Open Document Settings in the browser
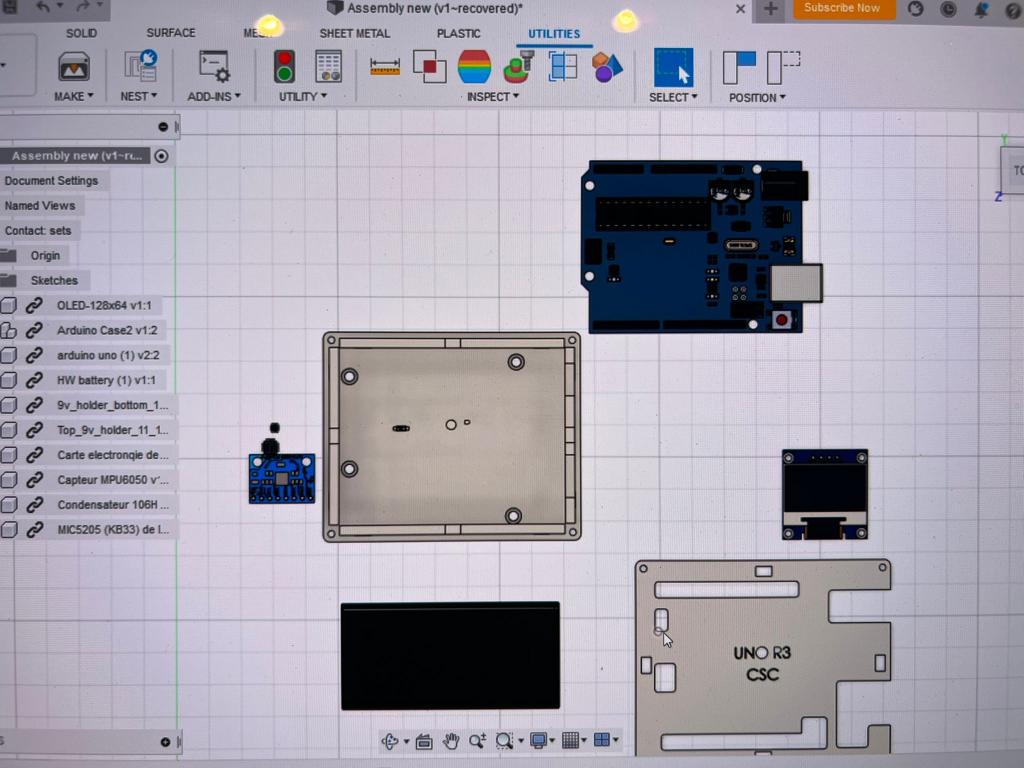 [53, 180]
